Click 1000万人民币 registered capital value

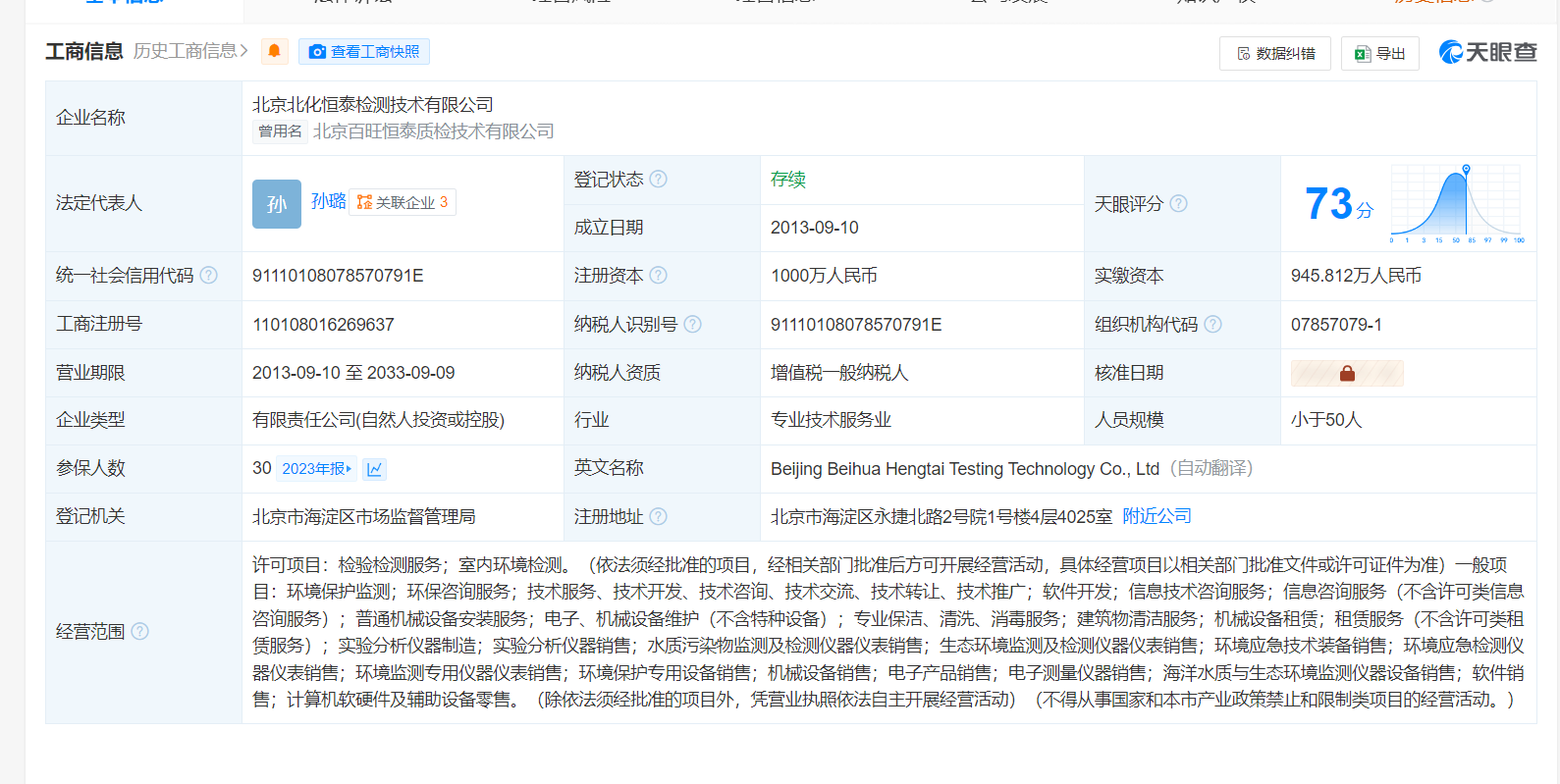[824, 276]
